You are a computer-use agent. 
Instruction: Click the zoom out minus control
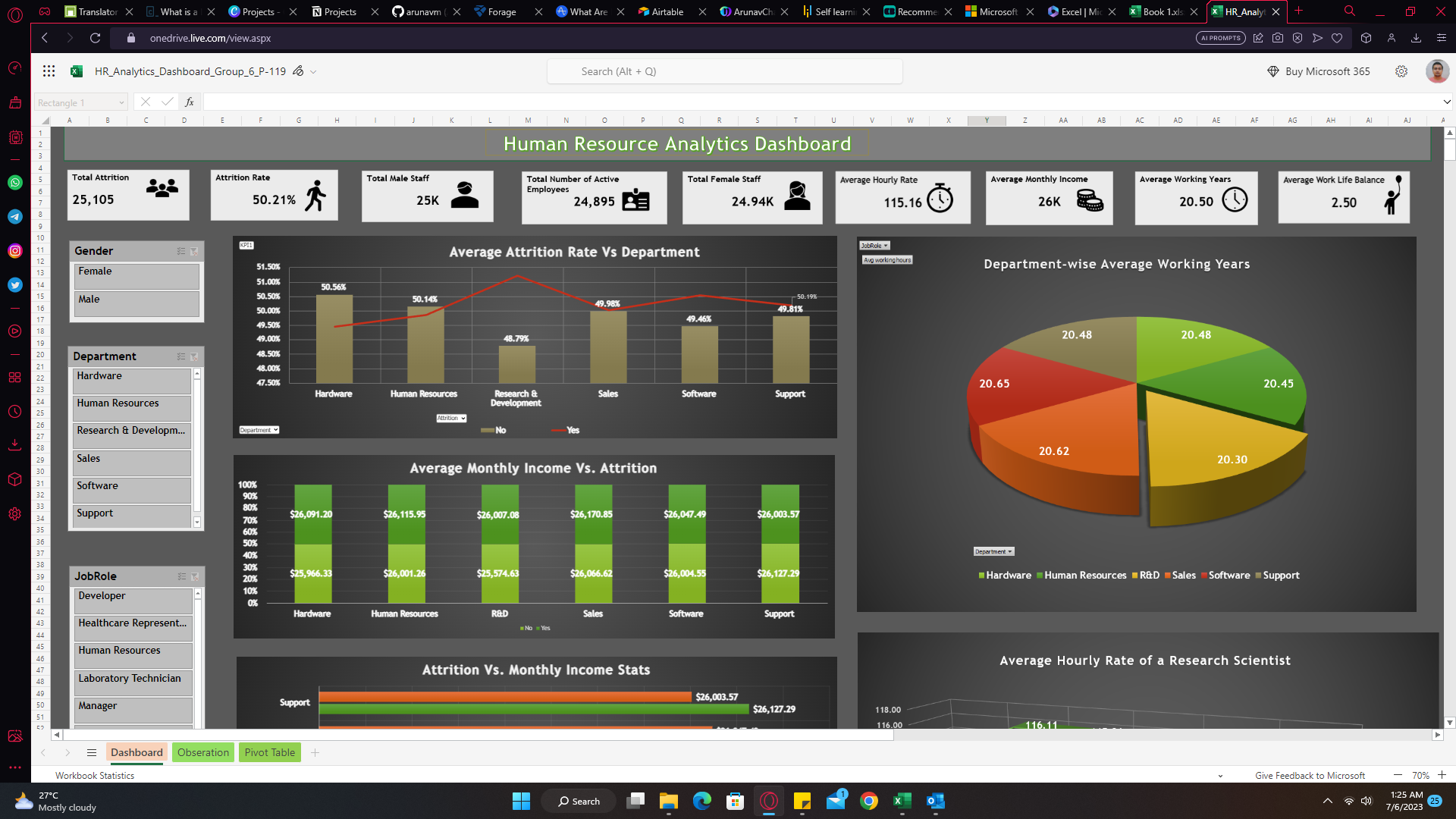(x=1398, y=775)
